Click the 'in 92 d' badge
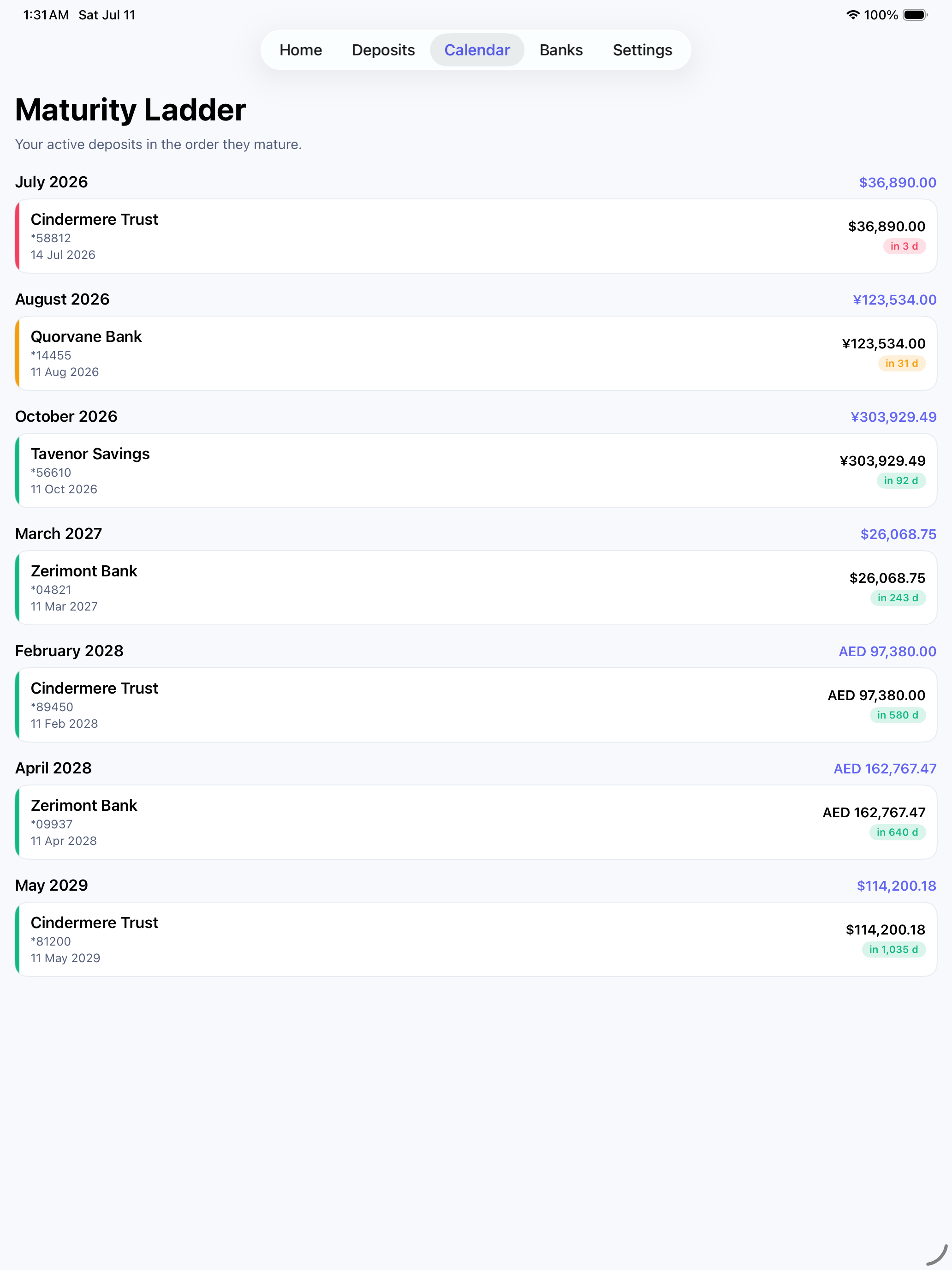The width and height of the screenshot is (952, 1270). click(x=901, y=480)
